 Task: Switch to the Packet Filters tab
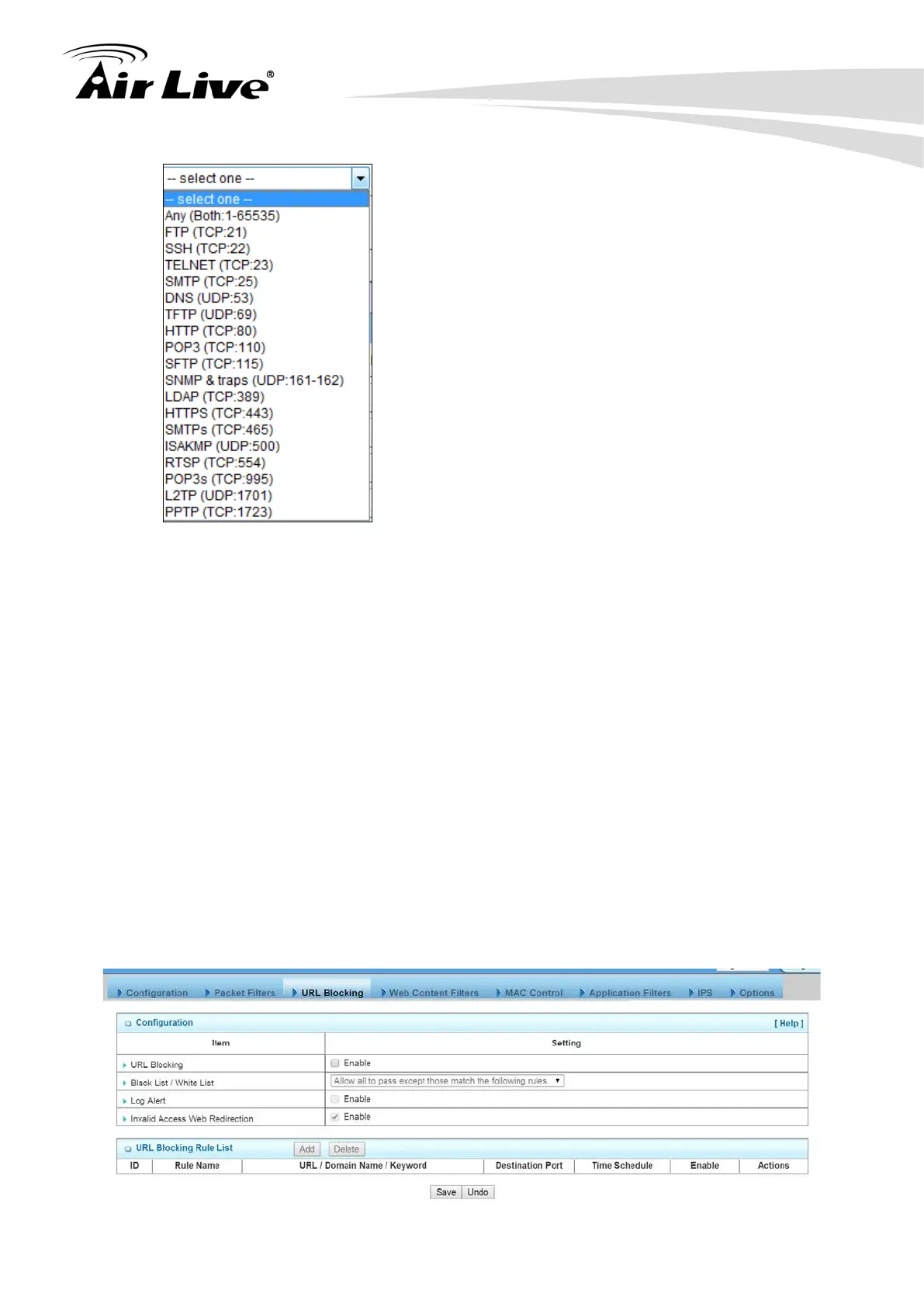244,993
